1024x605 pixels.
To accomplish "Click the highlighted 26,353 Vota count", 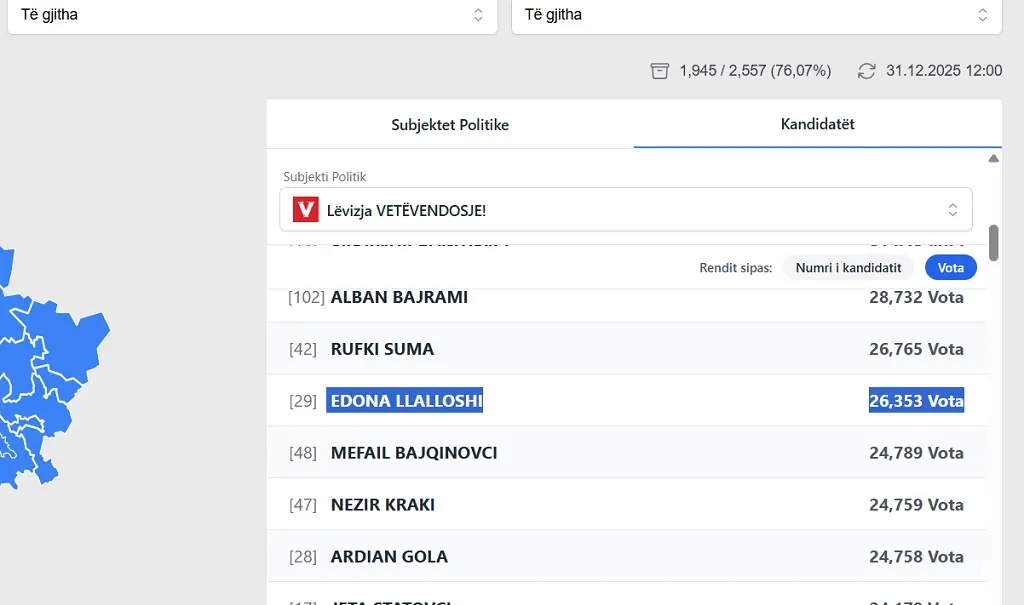I will tap(916, 401).
